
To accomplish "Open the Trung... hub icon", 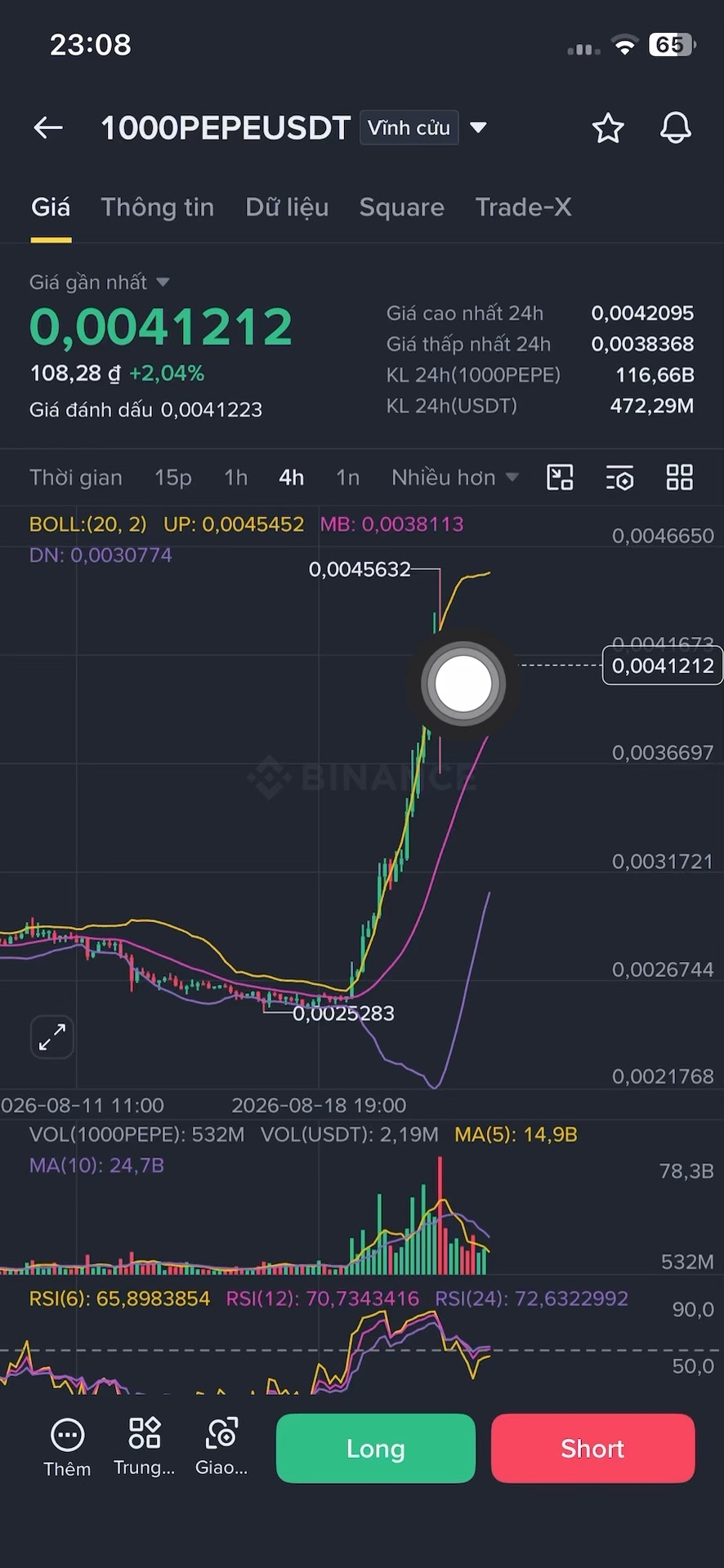I will pyautogui.click(x=145, y=1448).
